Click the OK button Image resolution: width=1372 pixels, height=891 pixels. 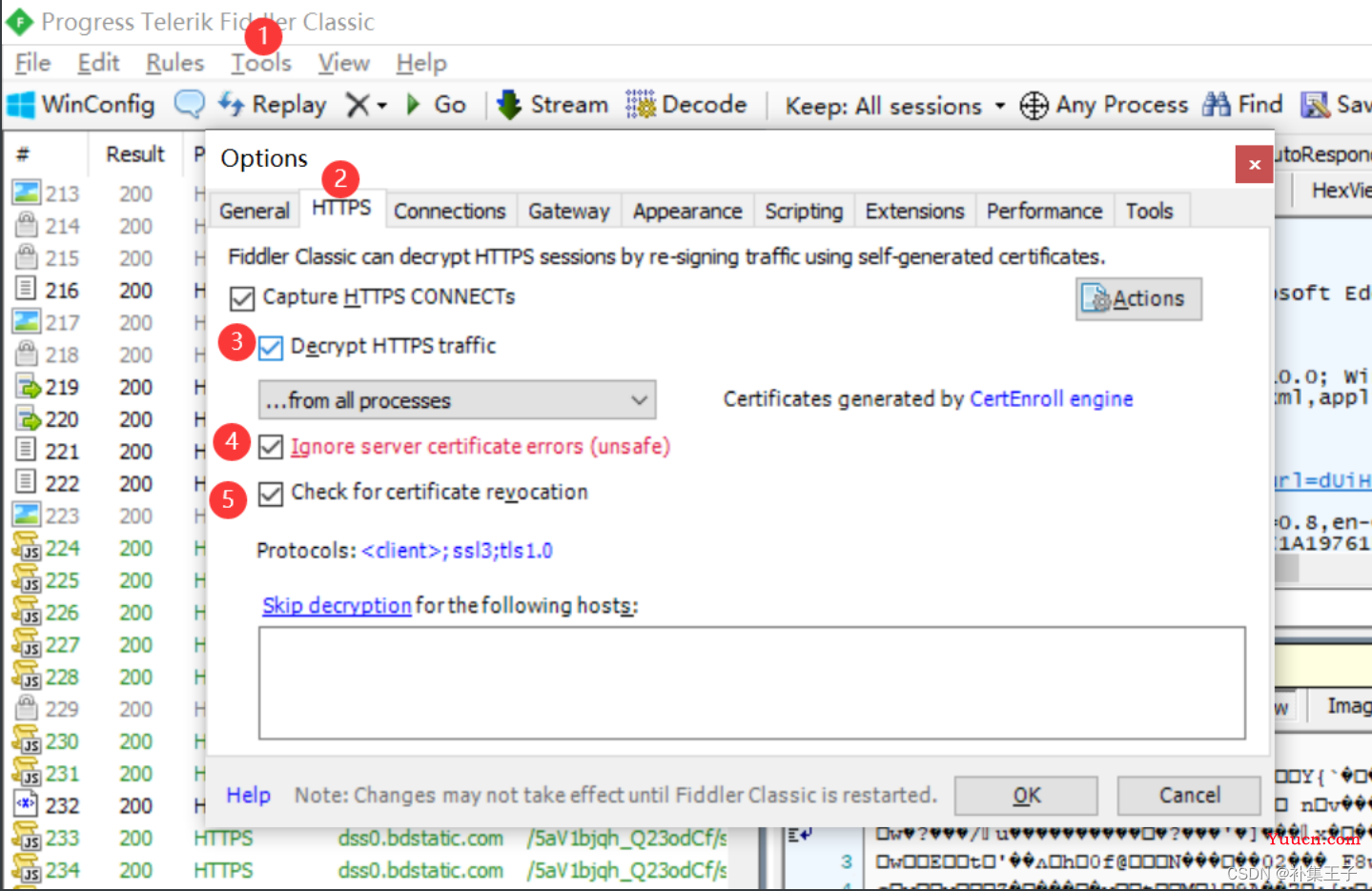[1026, 796]
